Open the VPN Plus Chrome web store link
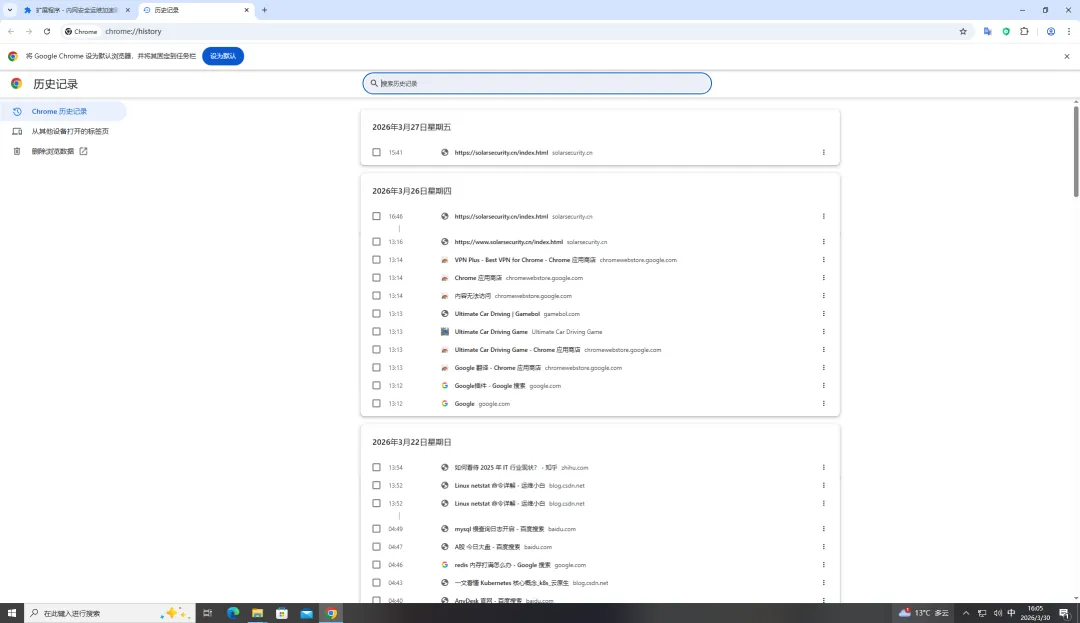Screen dimensions: 1080x623 (x=525, y=260)
